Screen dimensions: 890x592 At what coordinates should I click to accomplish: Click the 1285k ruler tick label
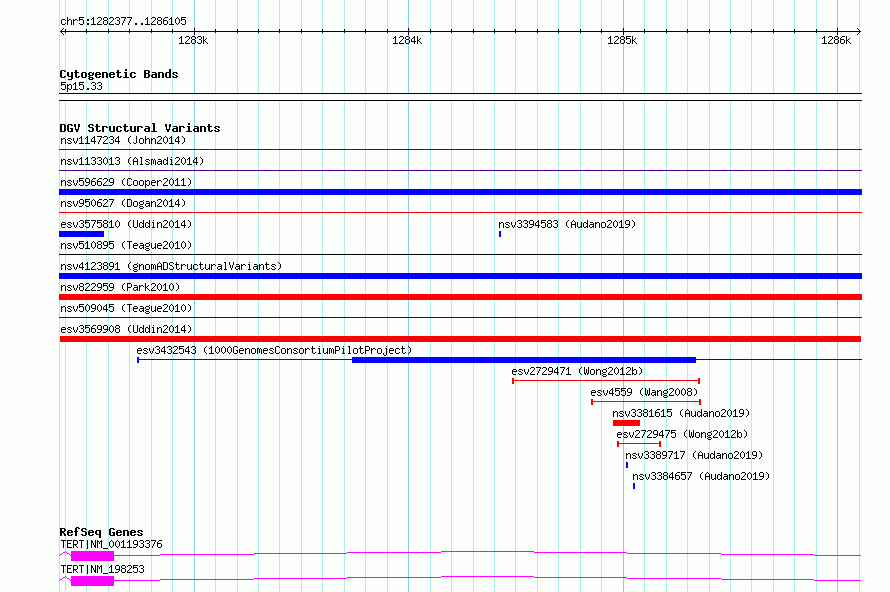point(622,40)
